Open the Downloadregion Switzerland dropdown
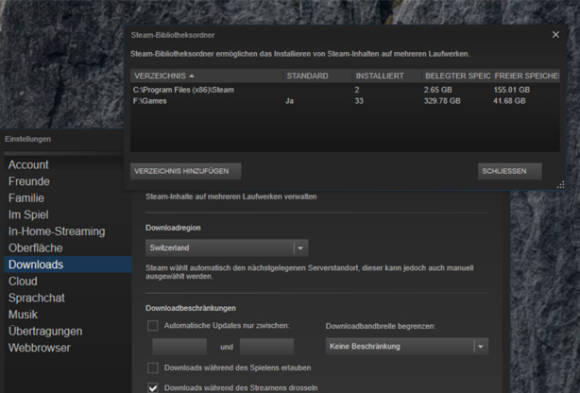 227,248
